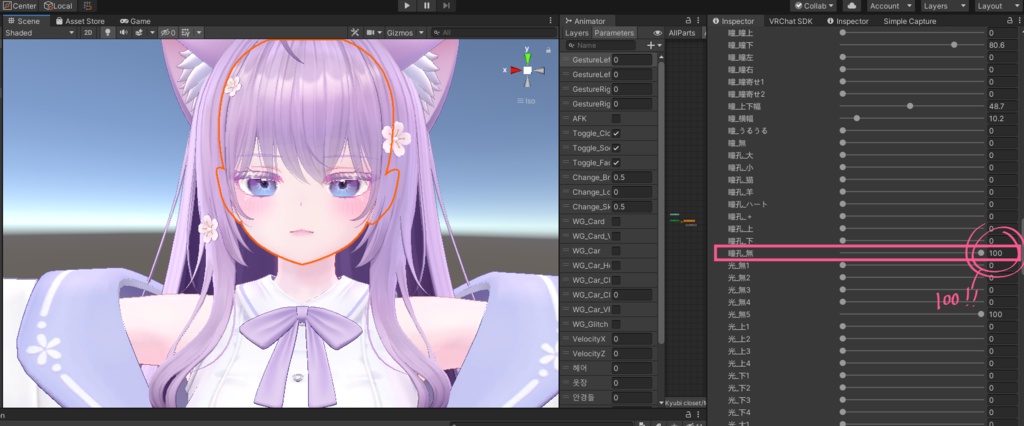Add a new Animator parameter with plus
This screenshot has height=426, width=1024.
coord(650,45)
